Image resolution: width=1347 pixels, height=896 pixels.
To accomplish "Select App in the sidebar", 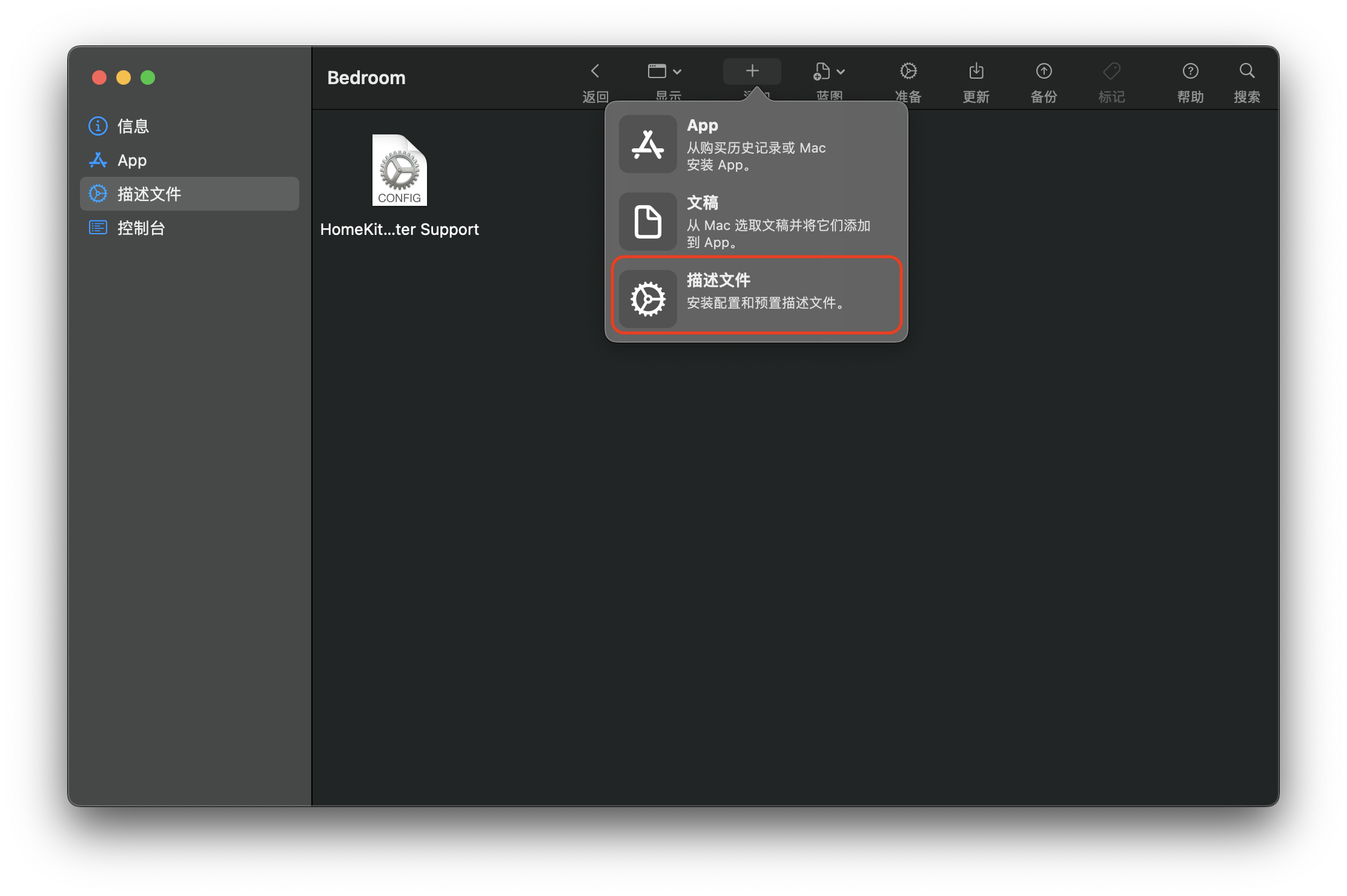I will click(131, 160).
